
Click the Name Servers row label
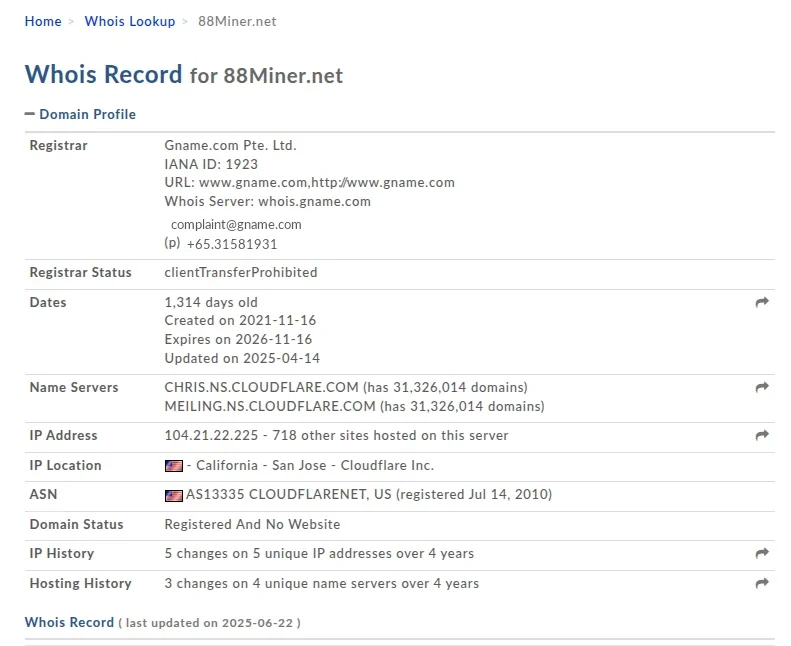pyautogui.click(x=74, y=387)
